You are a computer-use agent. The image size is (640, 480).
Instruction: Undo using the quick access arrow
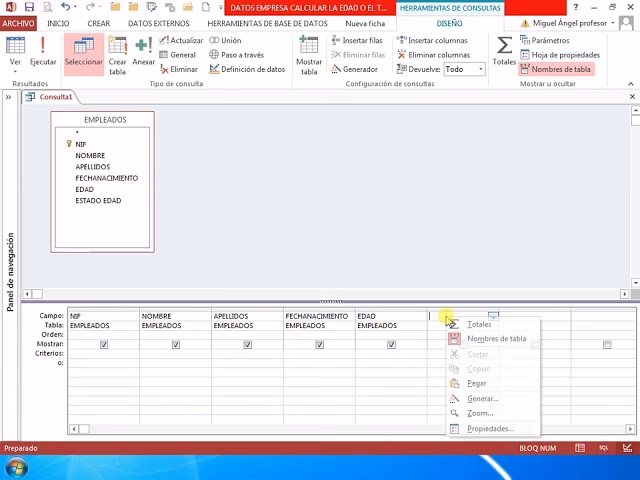coord(65,7)
